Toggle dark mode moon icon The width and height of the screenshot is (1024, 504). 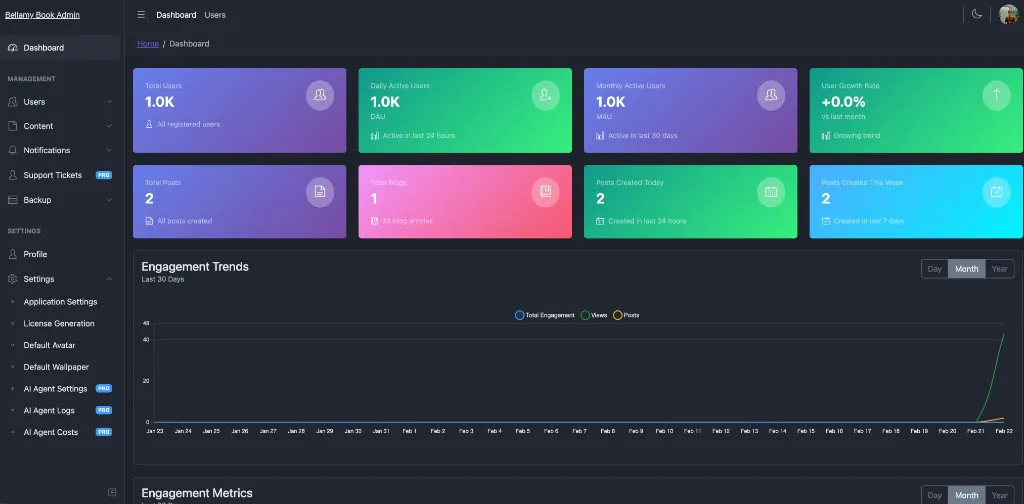point(977,14)
